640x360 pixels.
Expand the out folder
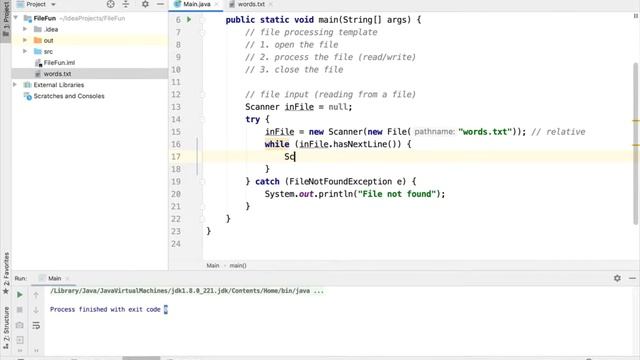25,40
